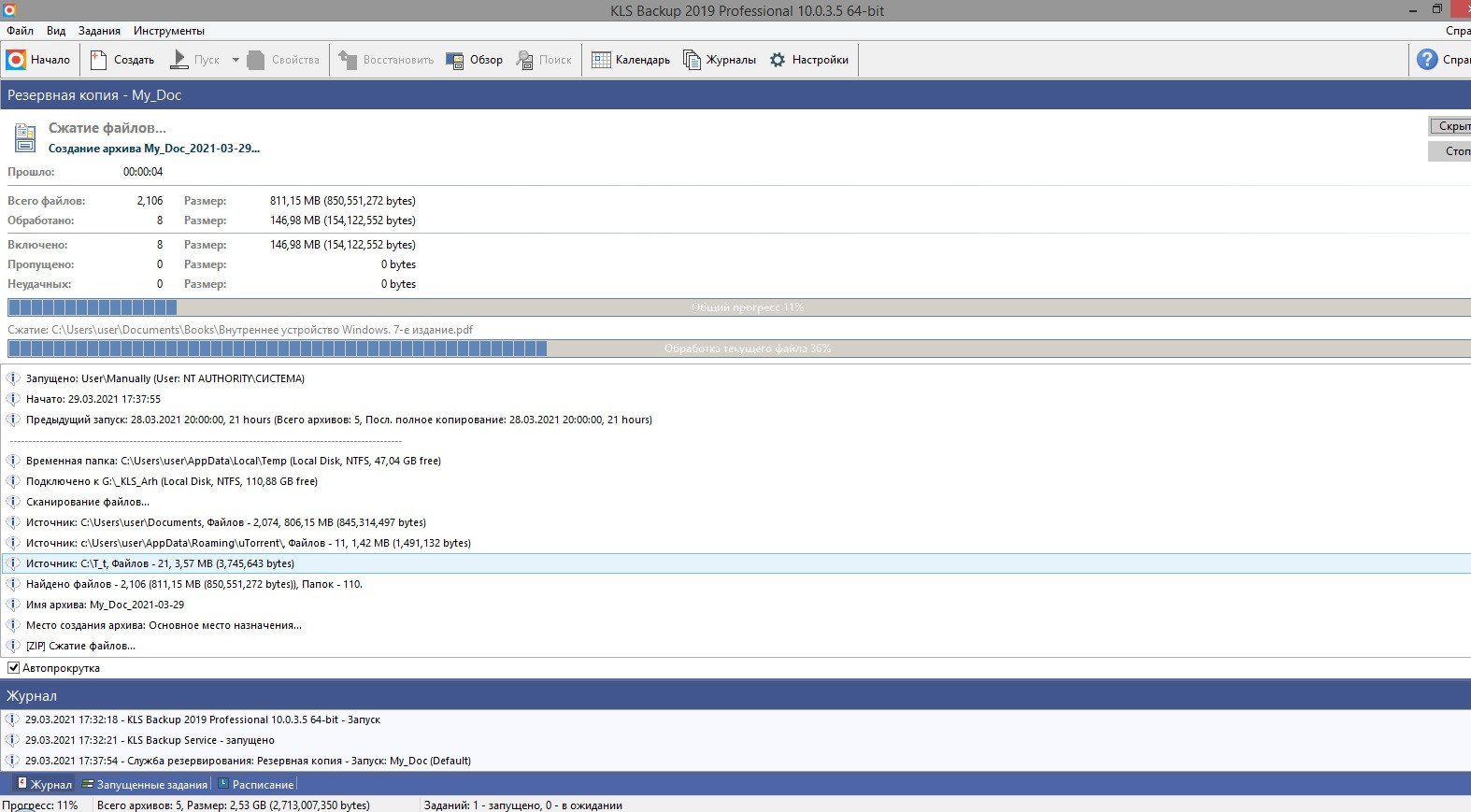
Task: Open the Календарь calendar view
Action: [x=601, y=60]
